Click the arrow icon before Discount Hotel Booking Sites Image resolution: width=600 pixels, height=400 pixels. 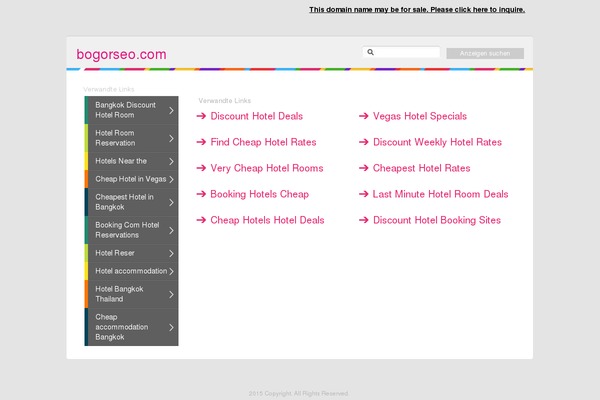[364, 220]
